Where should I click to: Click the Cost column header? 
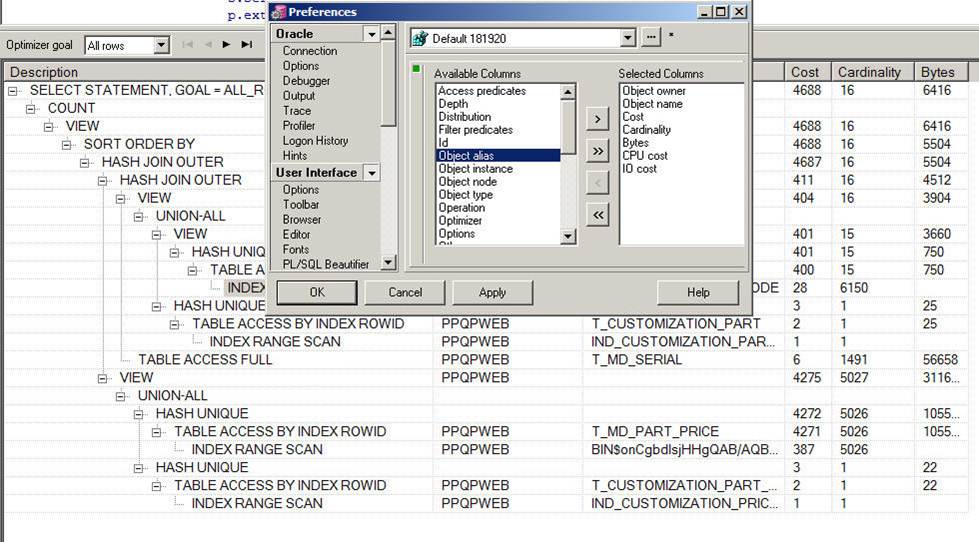807,72
